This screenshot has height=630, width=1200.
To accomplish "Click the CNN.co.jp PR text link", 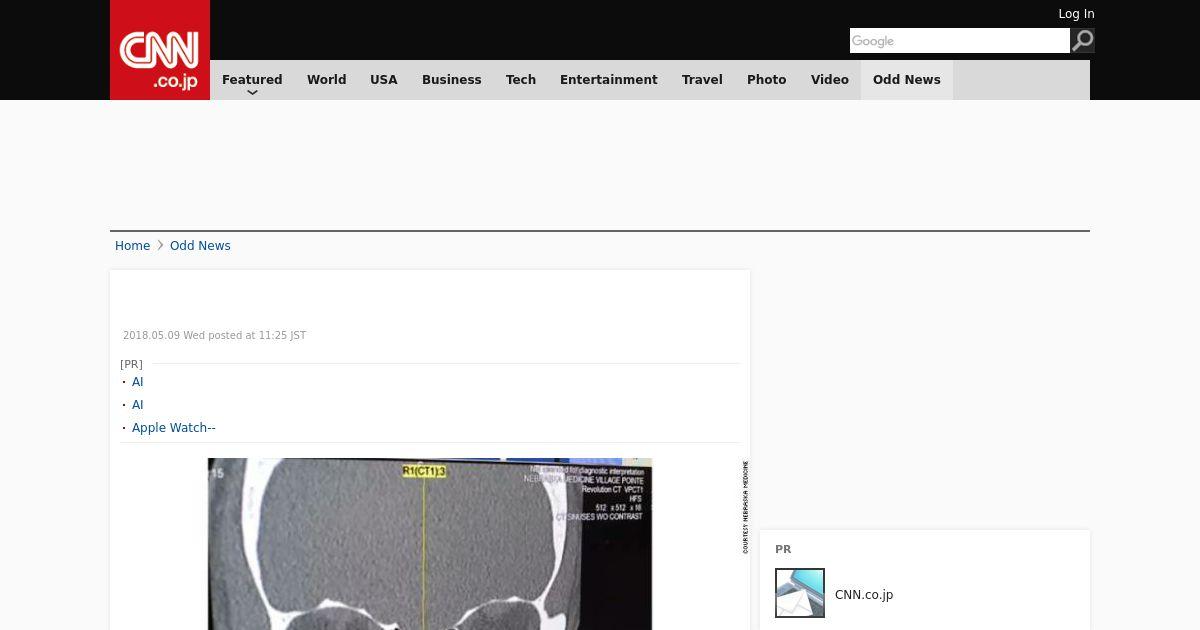I will pos(864,594).
